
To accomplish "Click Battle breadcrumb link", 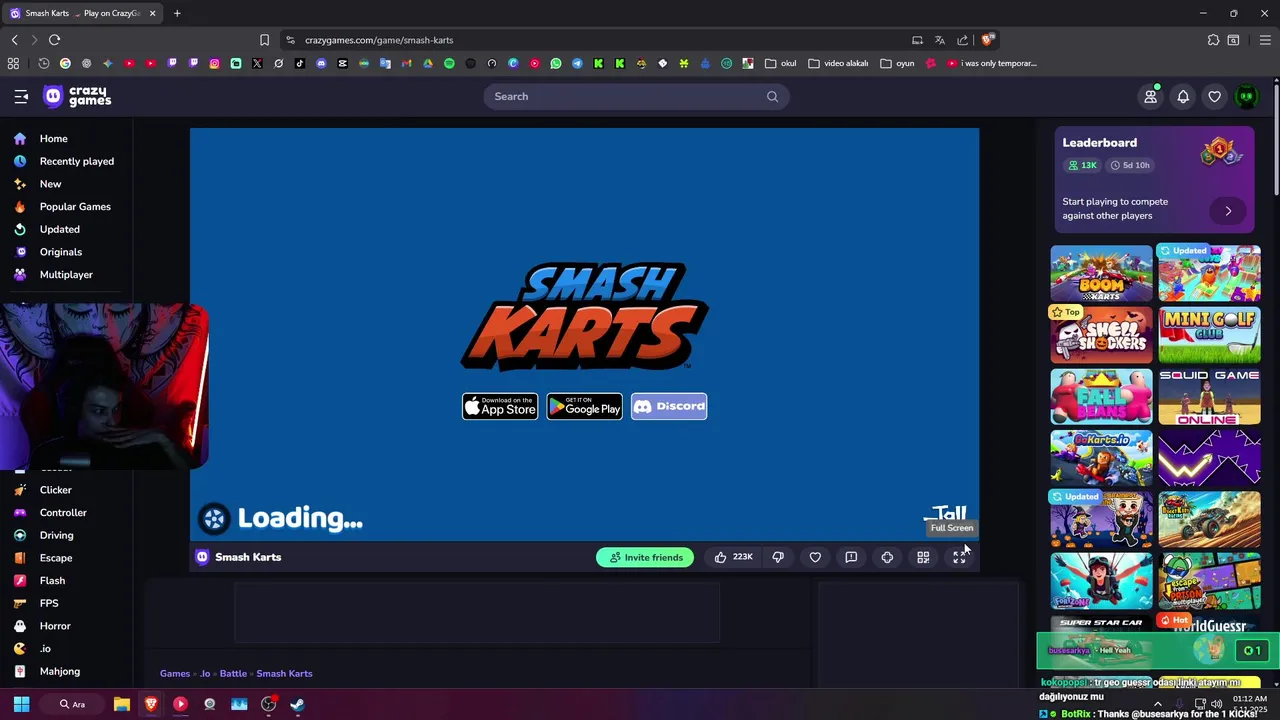I will pyautogui.click(x=233, y=673).
